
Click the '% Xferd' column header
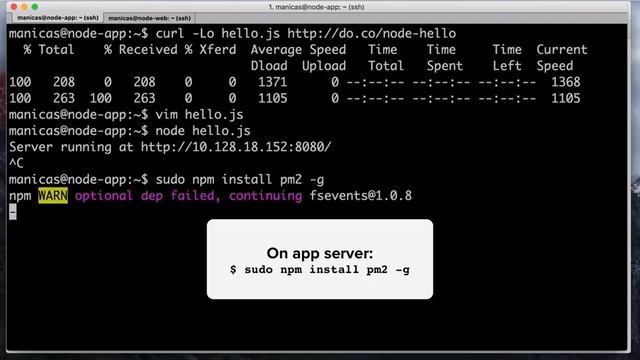pyautogui.click(x=210, y=50)
